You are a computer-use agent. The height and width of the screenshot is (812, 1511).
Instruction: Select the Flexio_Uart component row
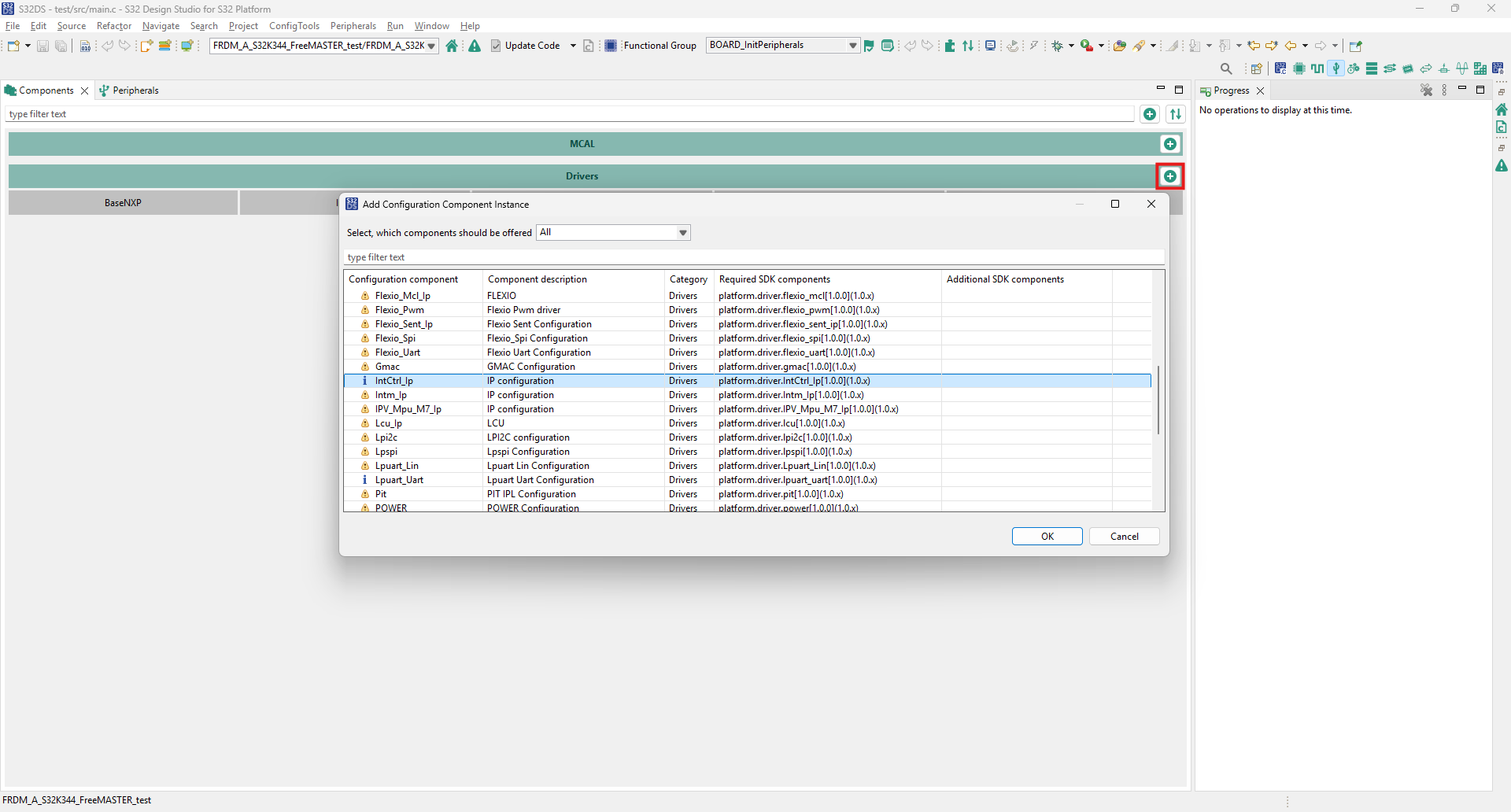pyautogui.click(x=748, y=352)
